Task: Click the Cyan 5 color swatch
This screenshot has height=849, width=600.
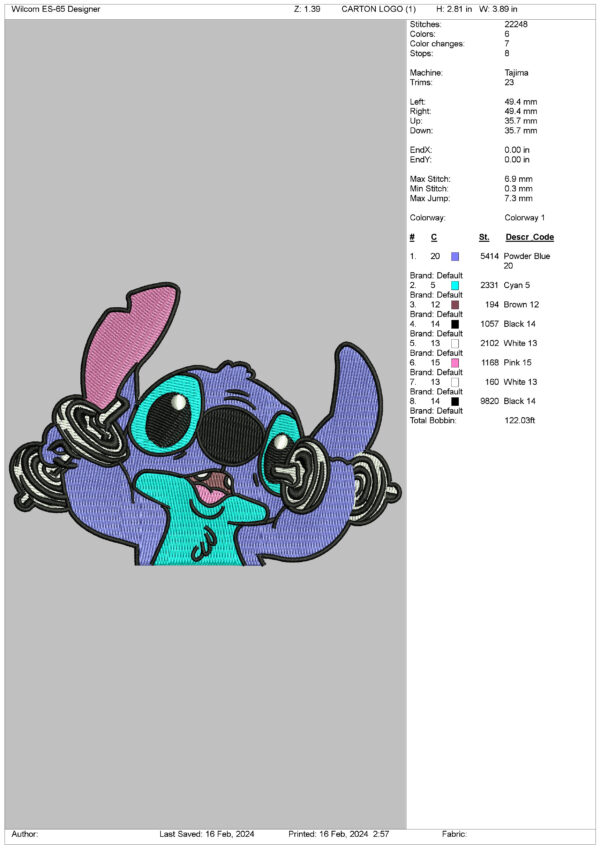Action: [455, 285]
